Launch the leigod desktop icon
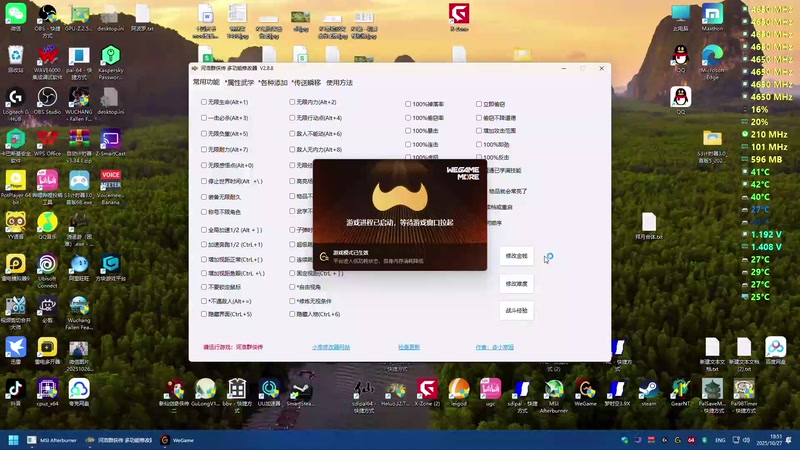Image resolution: width=800 pixels, height=450 pixels. tap(459, 392)
